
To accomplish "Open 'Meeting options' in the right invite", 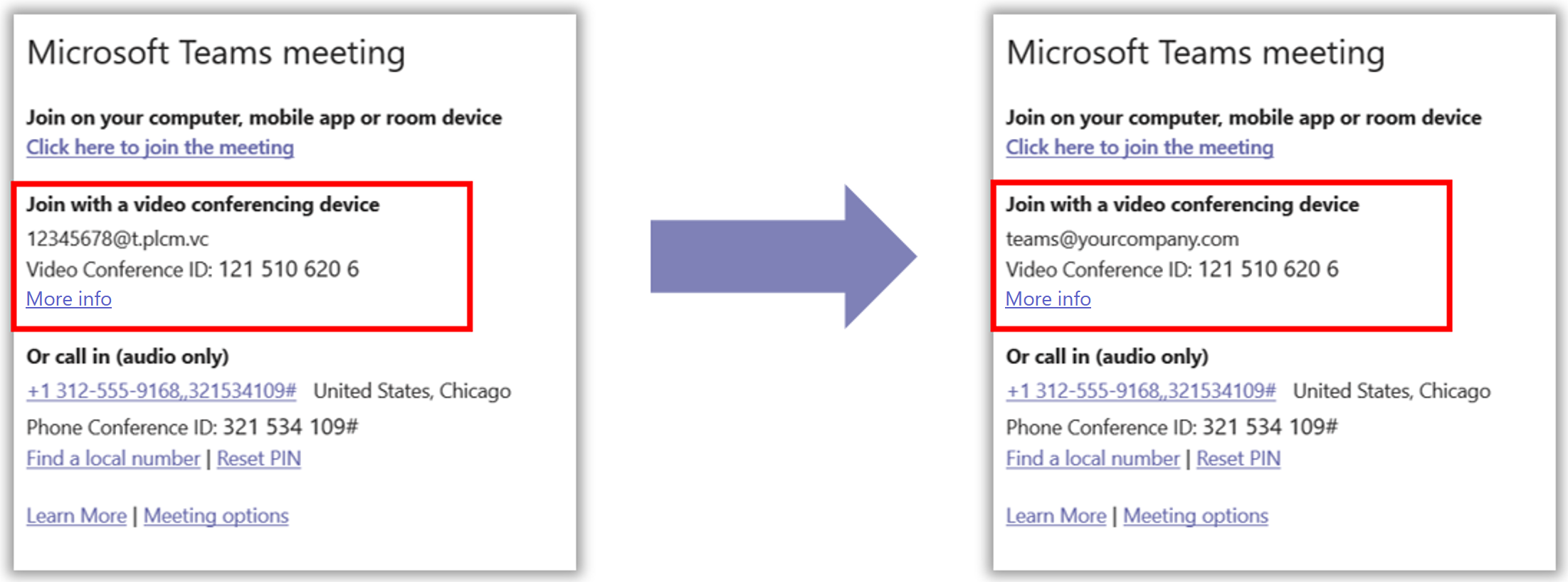I will [x=1196, y=516].
